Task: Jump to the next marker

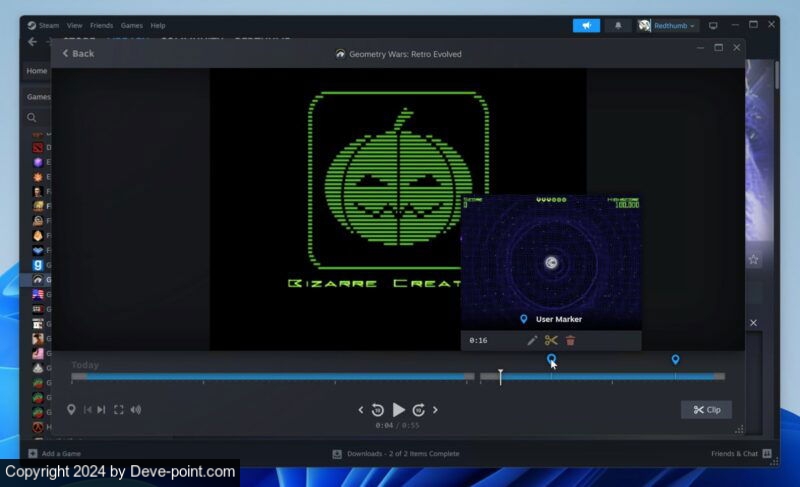Action: click(101, 409)
